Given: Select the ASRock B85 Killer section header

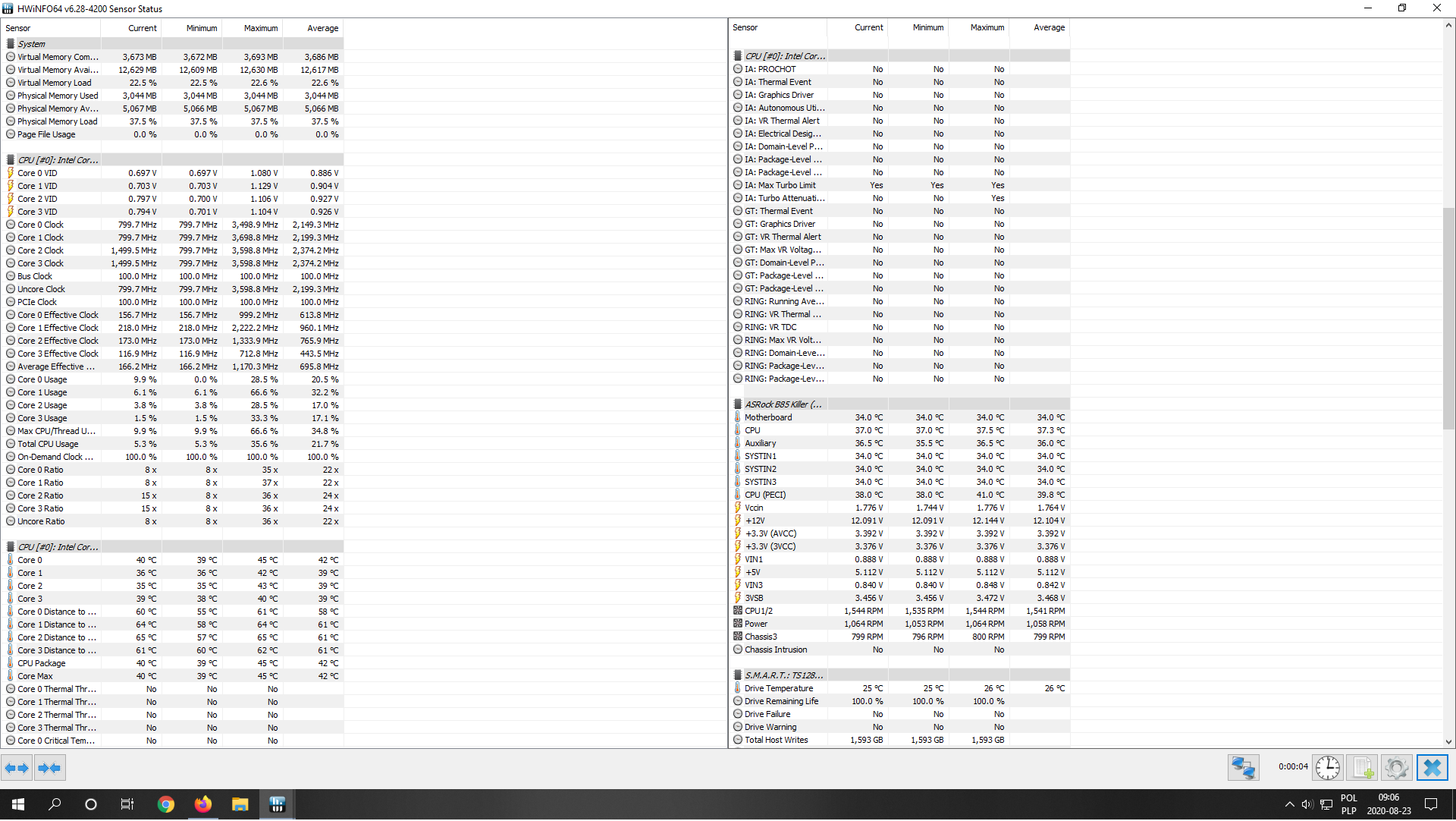Looking at the screenshot, I should click(x=900, y=404).
